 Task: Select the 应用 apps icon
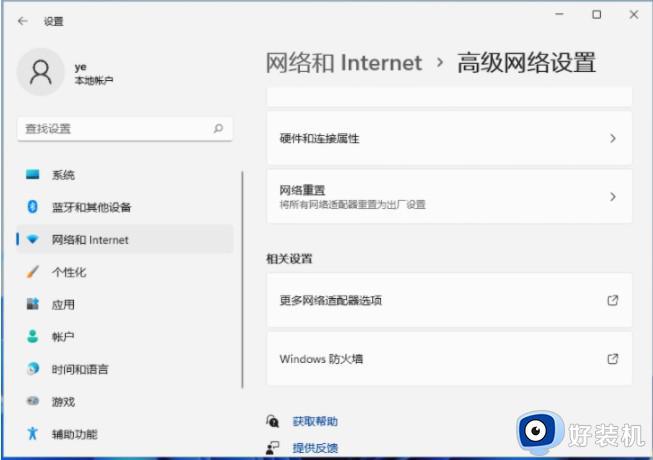[32, 304]
